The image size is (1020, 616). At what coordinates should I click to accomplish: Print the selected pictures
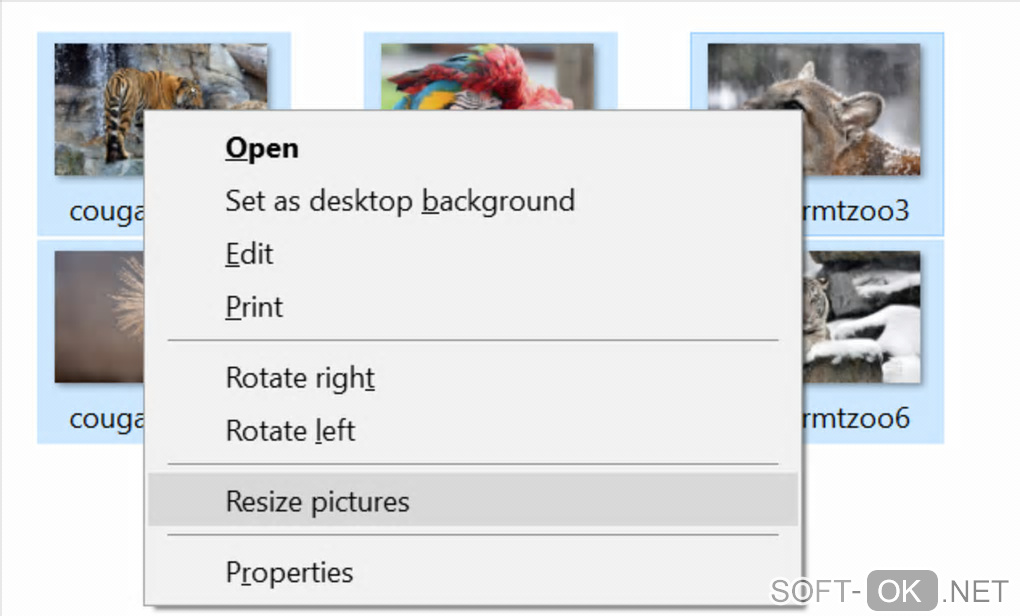pos(254,307)
